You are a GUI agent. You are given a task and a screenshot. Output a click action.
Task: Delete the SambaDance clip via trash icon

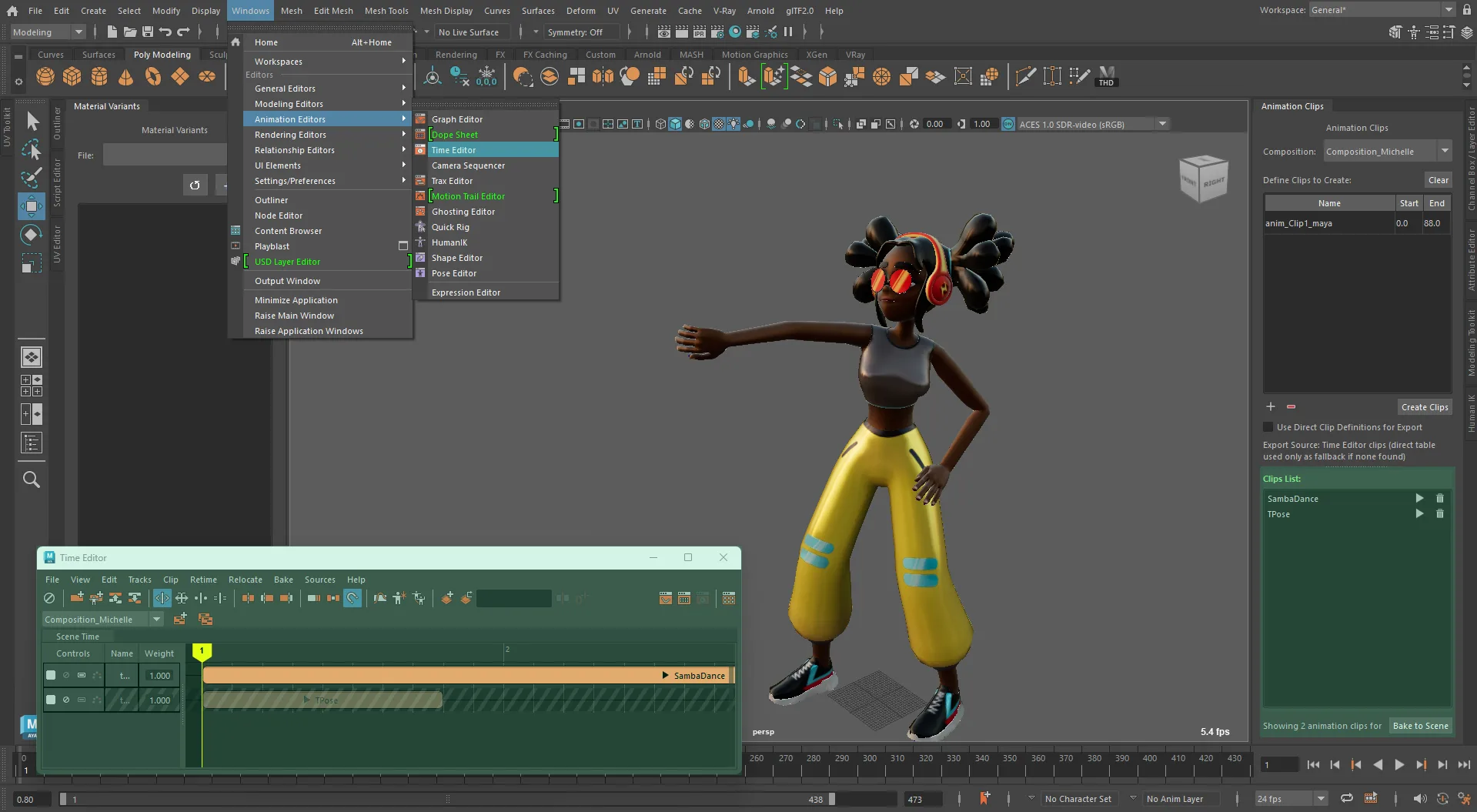[1440, 499]
